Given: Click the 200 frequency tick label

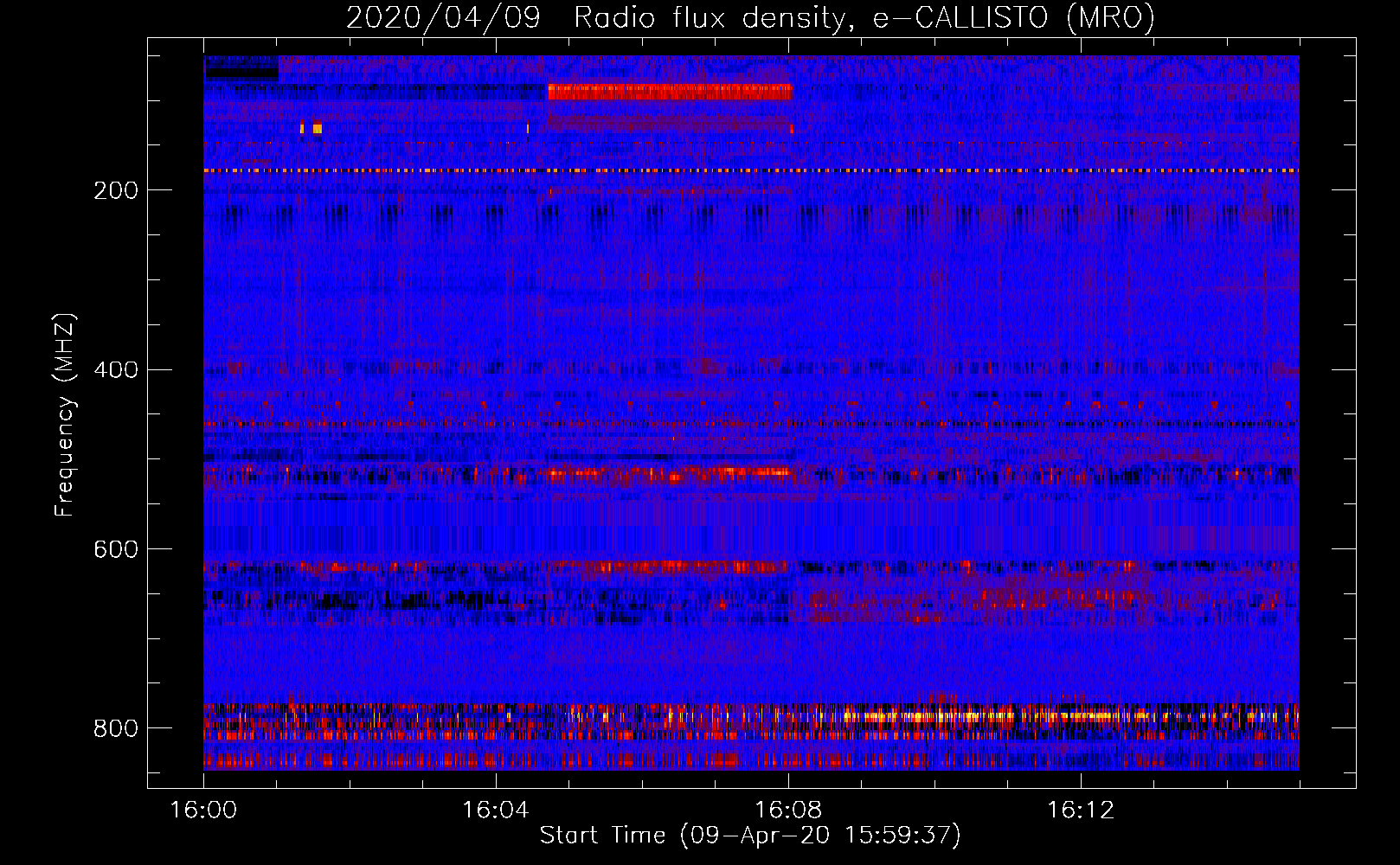Looking at the screenshot, I should coord(116,190).
